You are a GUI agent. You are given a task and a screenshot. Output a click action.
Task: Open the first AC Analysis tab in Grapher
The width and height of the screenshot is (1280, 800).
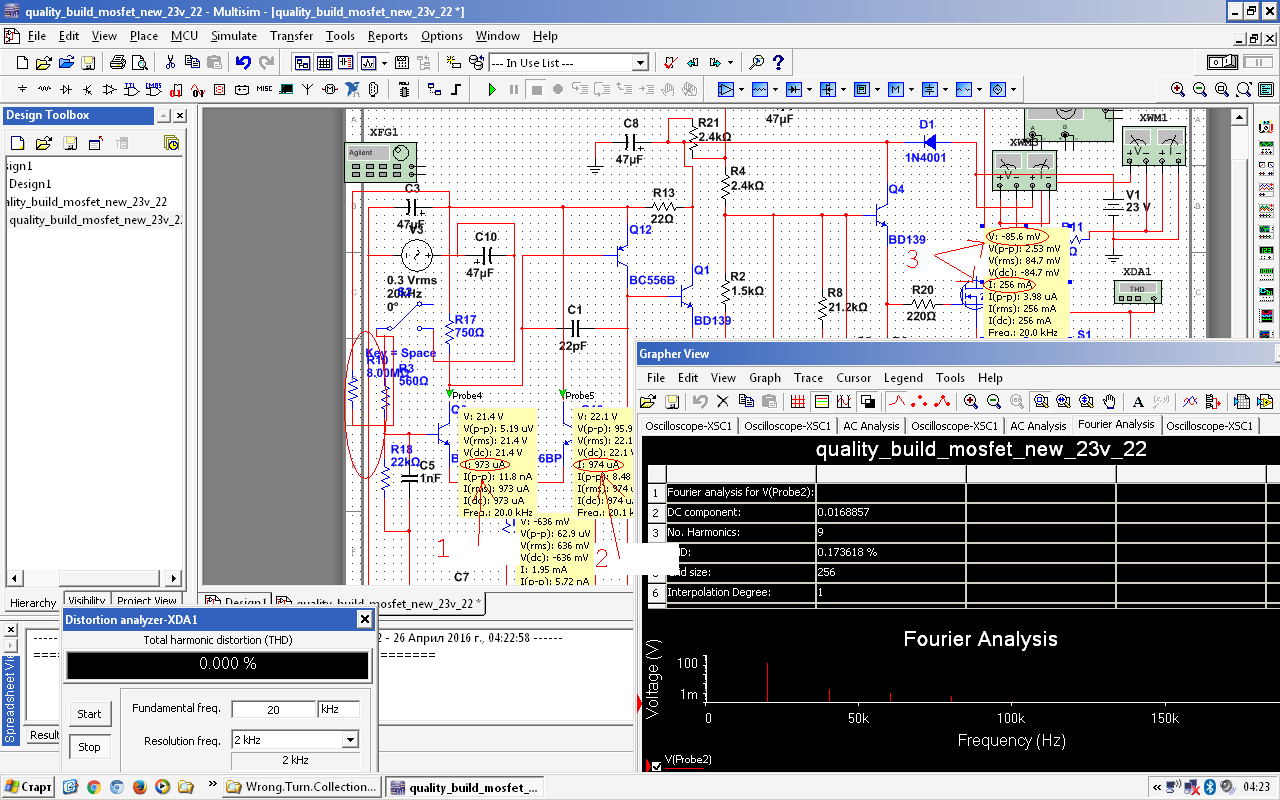[x=871, y=426]
